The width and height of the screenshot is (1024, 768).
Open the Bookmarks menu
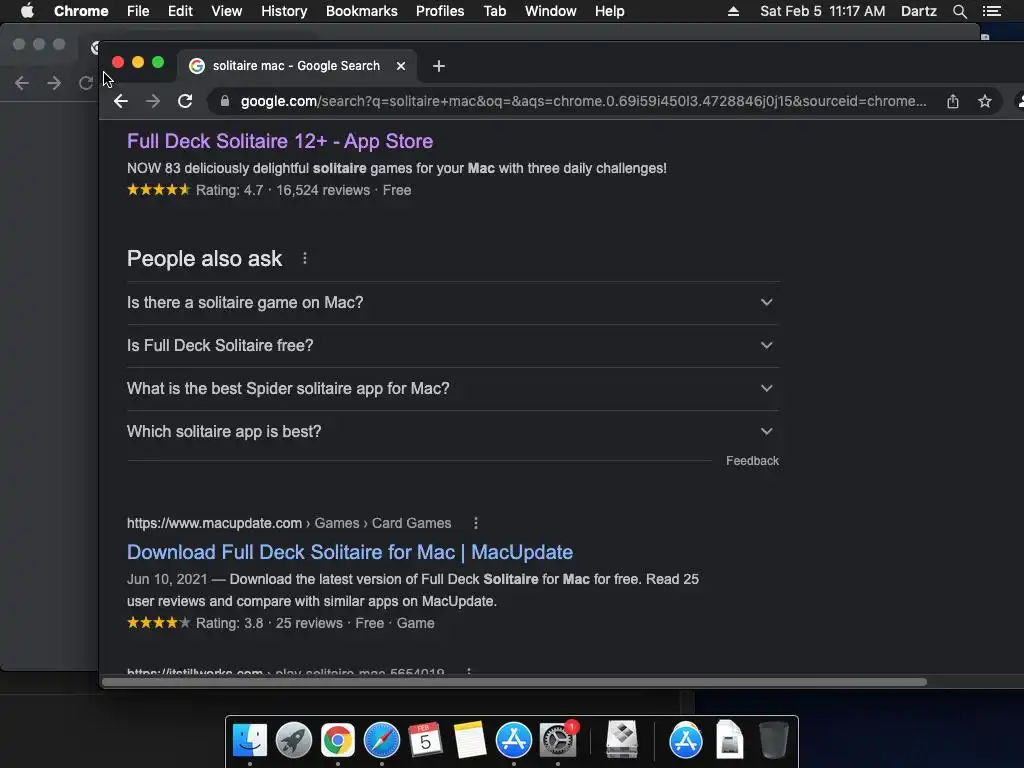click(362, 11)
